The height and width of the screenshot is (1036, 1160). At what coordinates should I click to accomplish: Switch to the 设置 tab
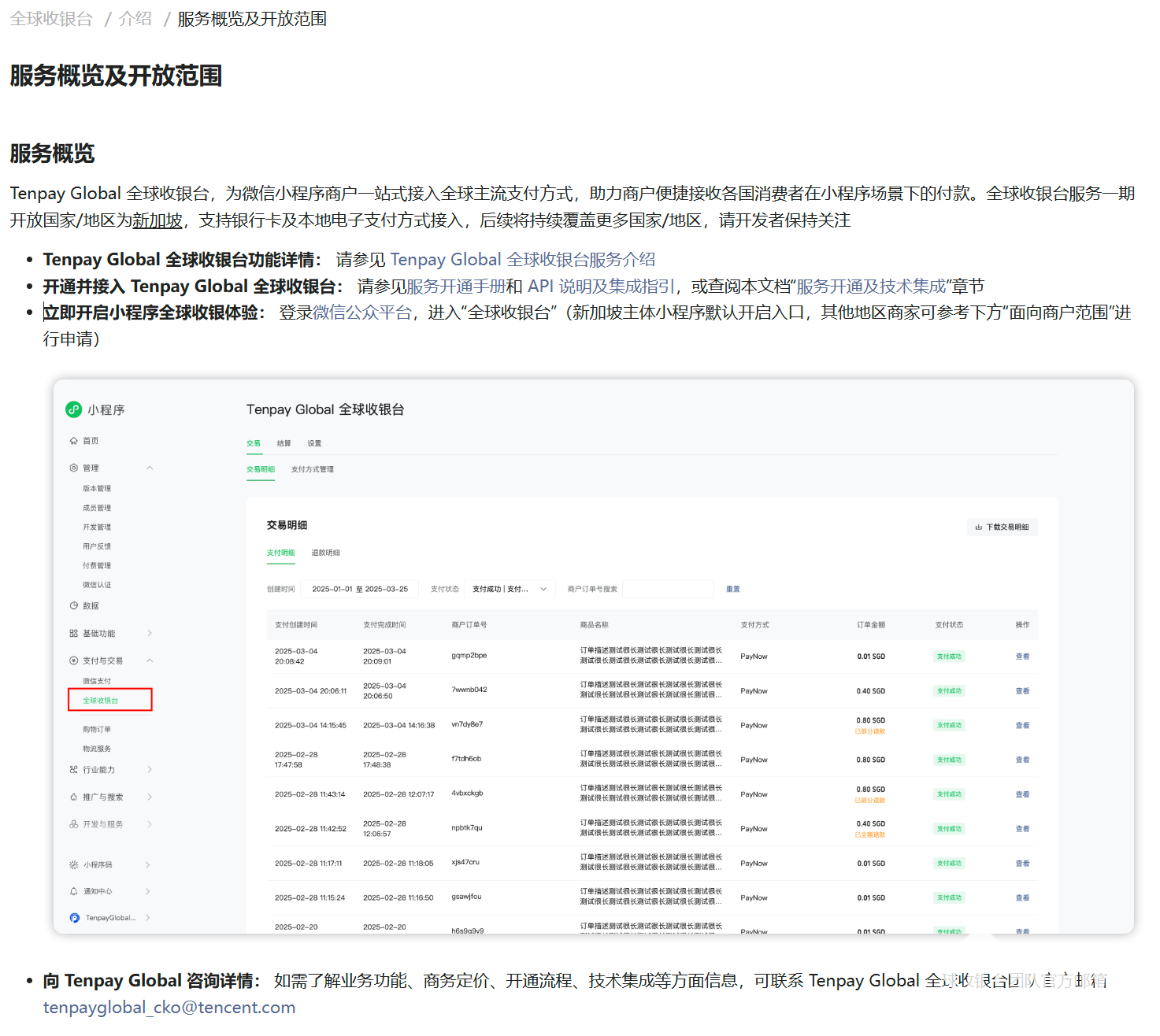314,443
